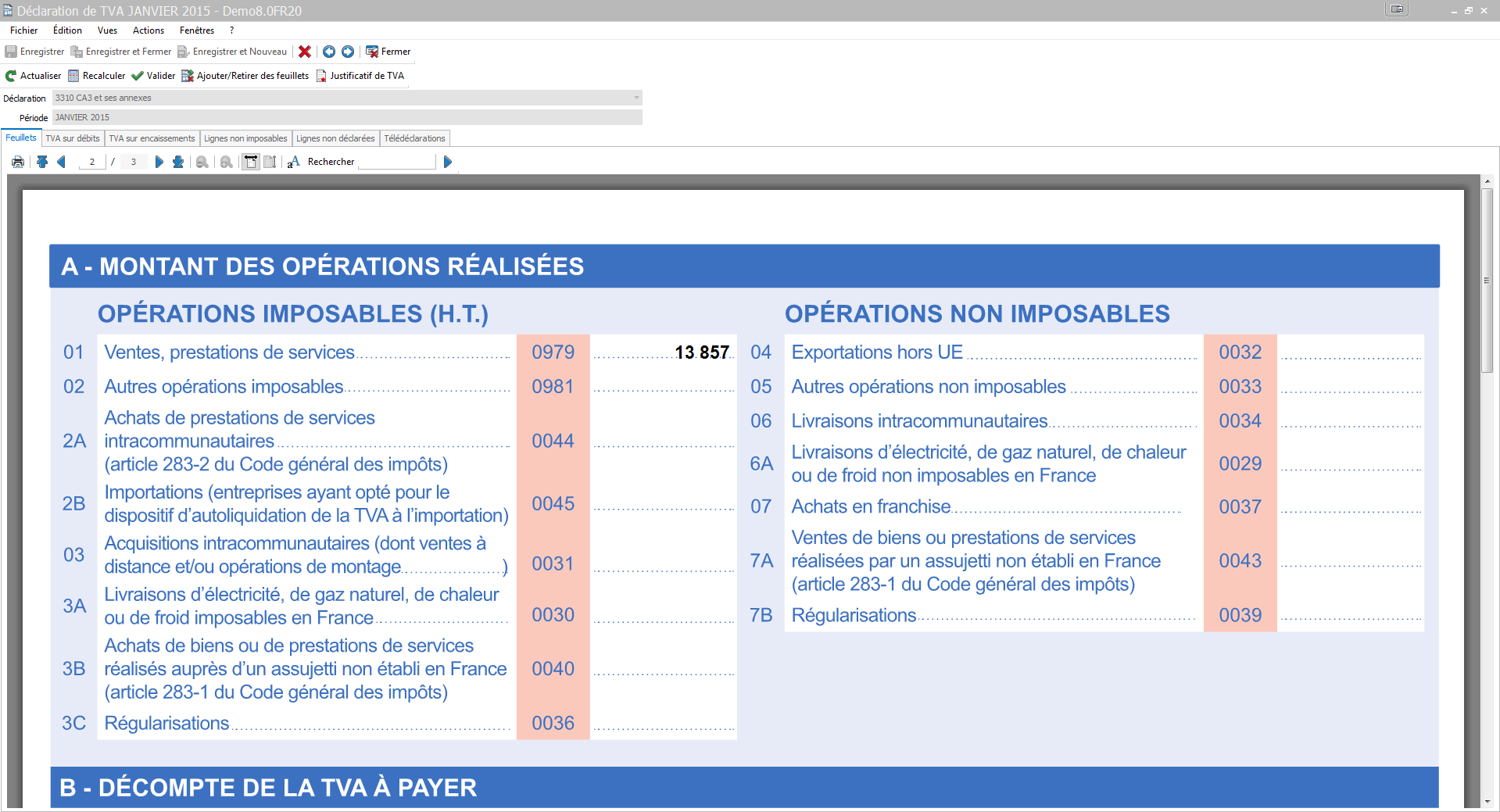Click Ajouter/Retirer des feuillets
Screen dimensions: 1500x812
245,76
